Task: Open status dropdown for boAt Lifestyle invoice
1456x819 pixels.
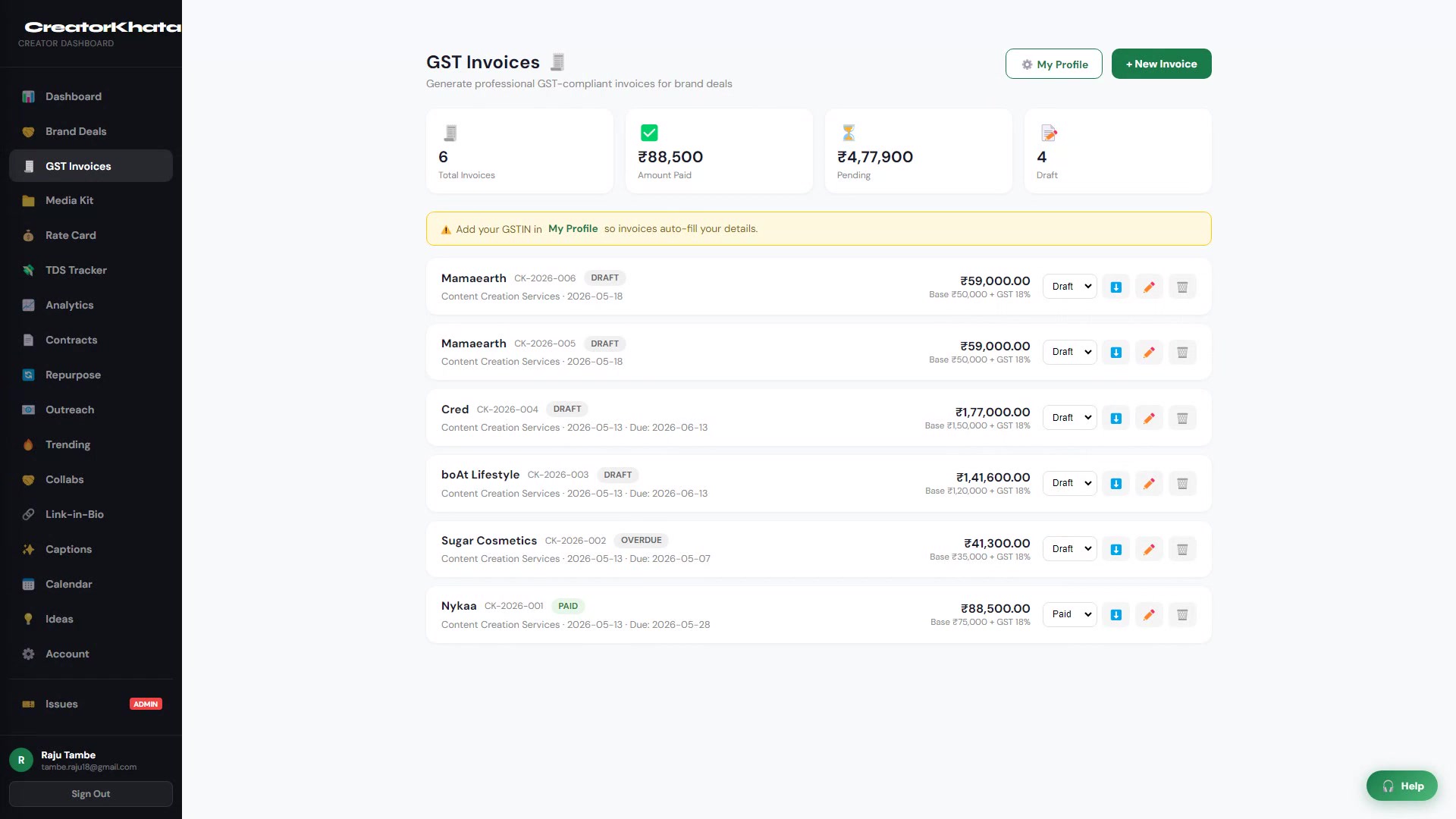Action: click(1070, 483)
